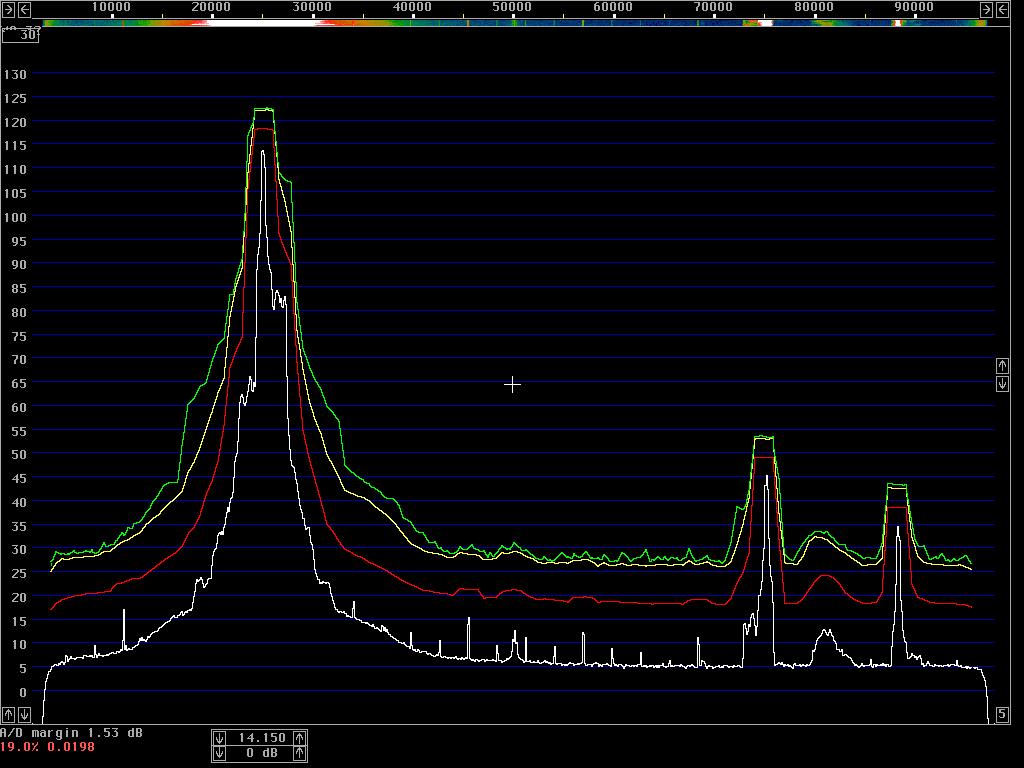
Task: Click the box showing 30 at top left
Action: (20, 35)
